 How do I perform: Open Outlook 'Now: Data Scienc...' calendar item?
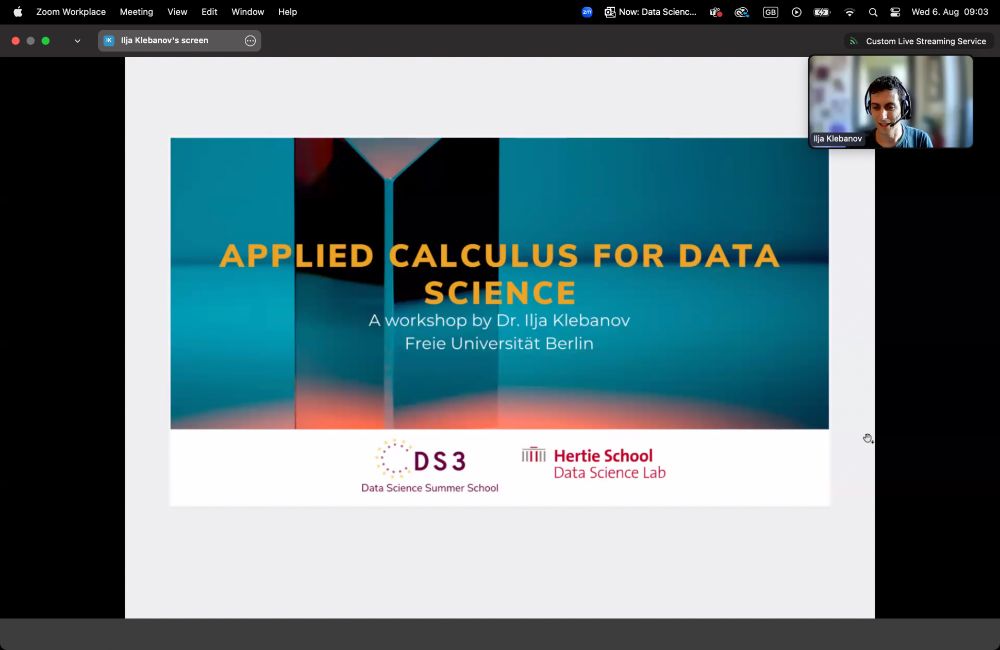point(651,11)
